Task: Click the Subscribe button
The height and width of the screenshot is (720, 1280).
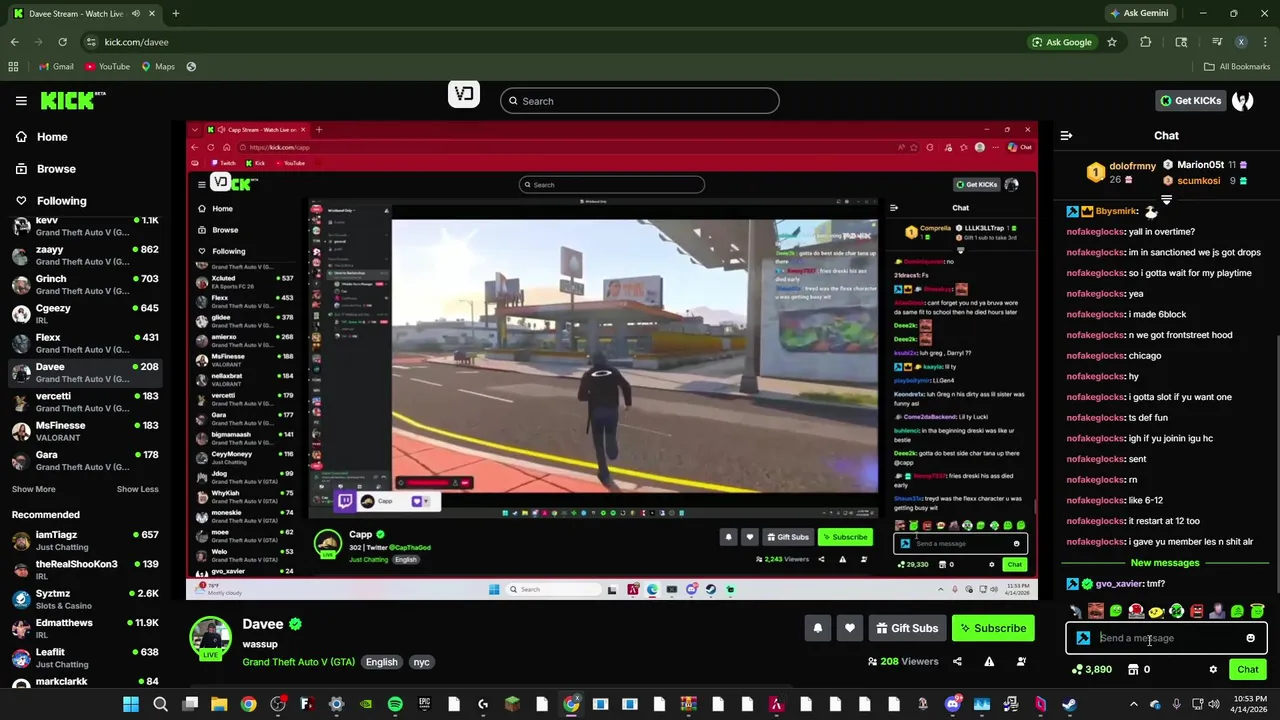Action: pos(993,628)
